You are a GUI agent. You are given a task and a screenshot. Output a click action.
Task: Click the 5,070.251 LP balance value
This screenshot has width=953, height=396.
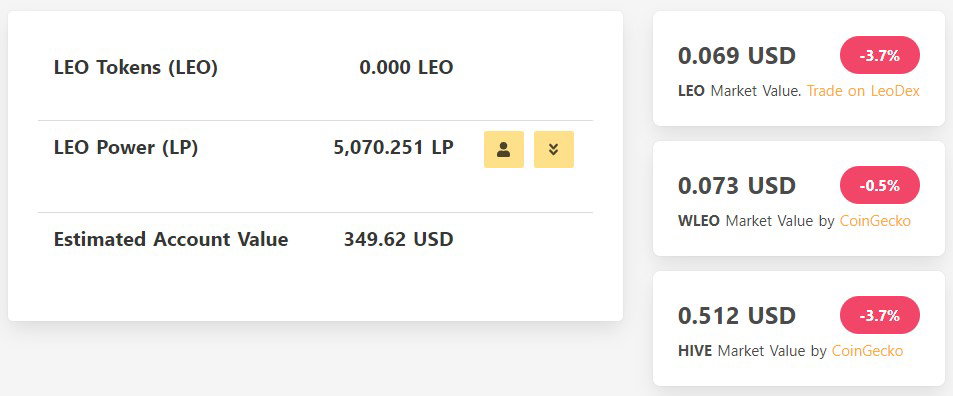point(393,148)
